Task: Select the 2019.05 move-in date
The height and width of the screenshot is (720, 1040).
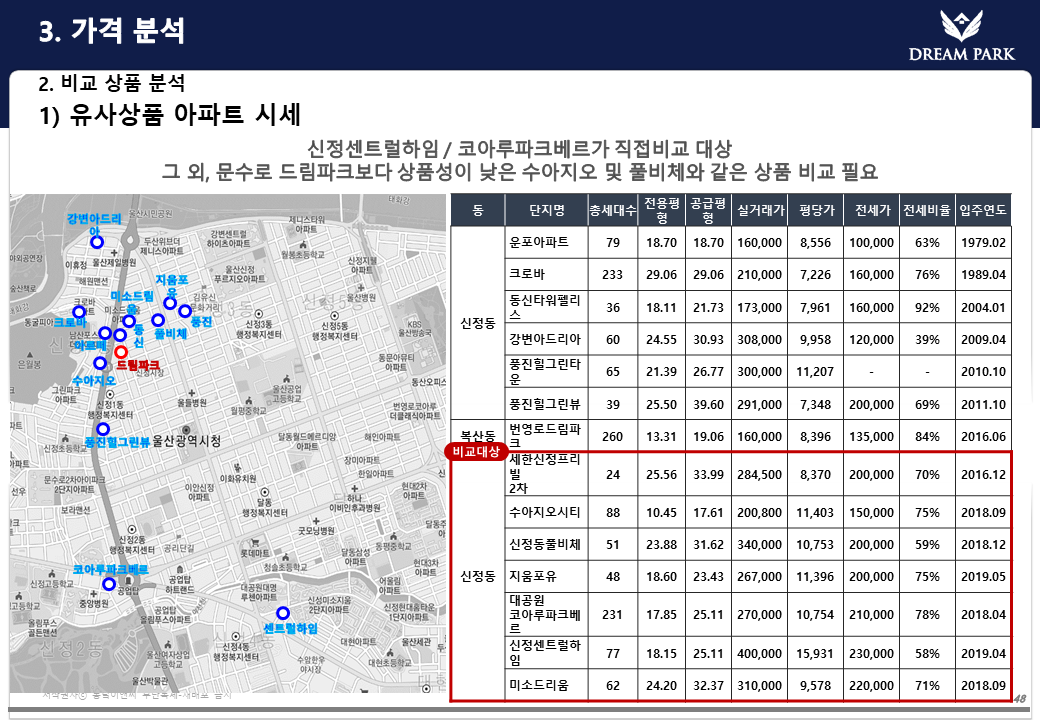Action: tap(984, 577)
